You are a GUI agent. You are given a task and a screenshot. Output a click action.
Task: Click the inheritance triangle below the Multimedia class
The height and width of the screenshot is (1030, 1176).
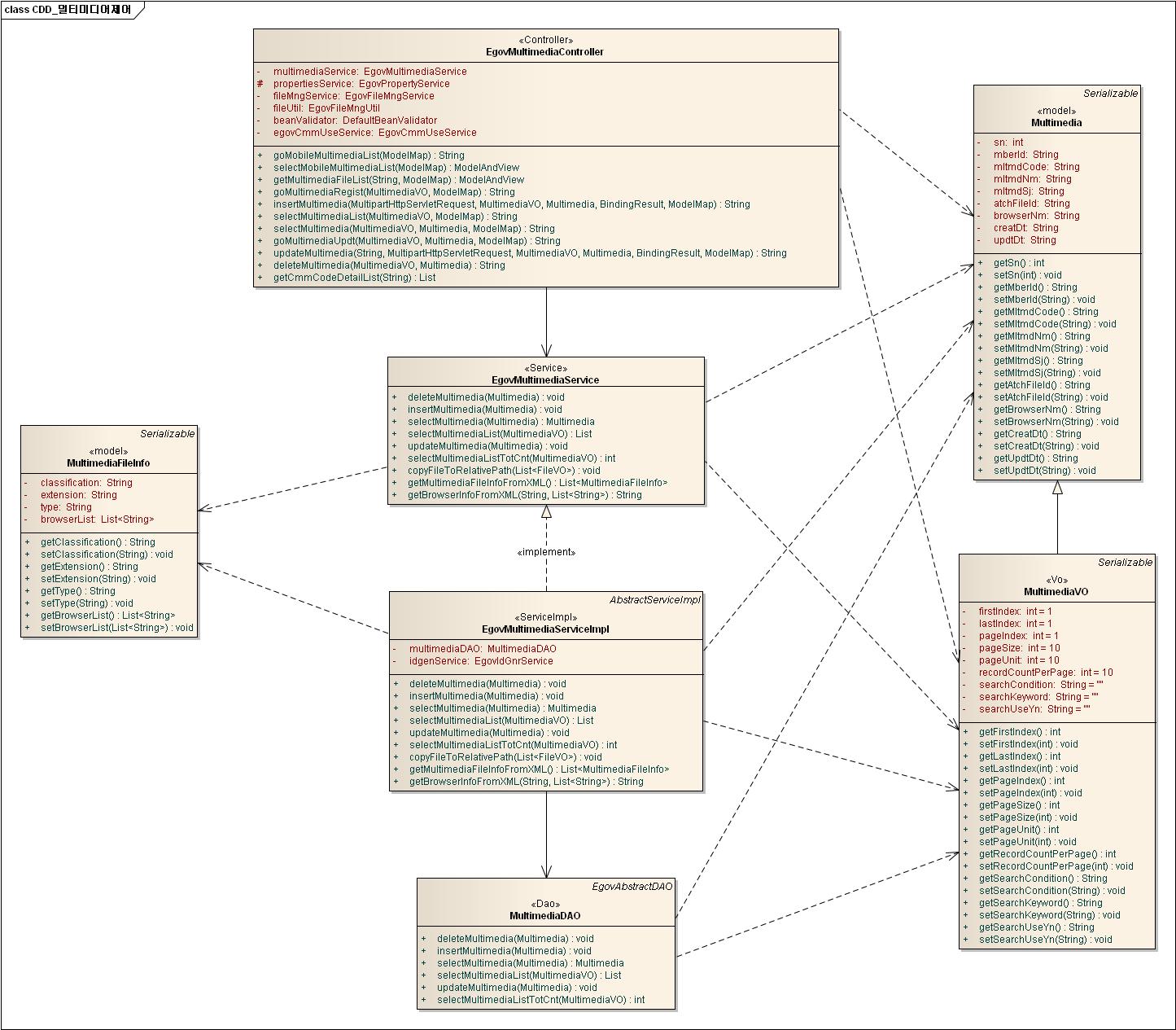pyautogui.click(x=1057, y=488)
